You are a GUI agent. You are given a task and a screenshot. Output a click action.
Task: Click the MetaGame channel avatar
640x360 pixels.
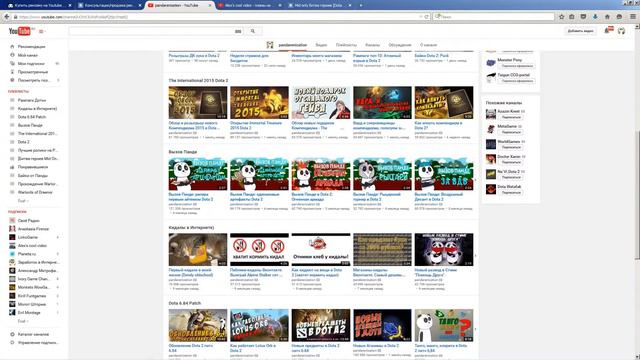tap(491, 129)
